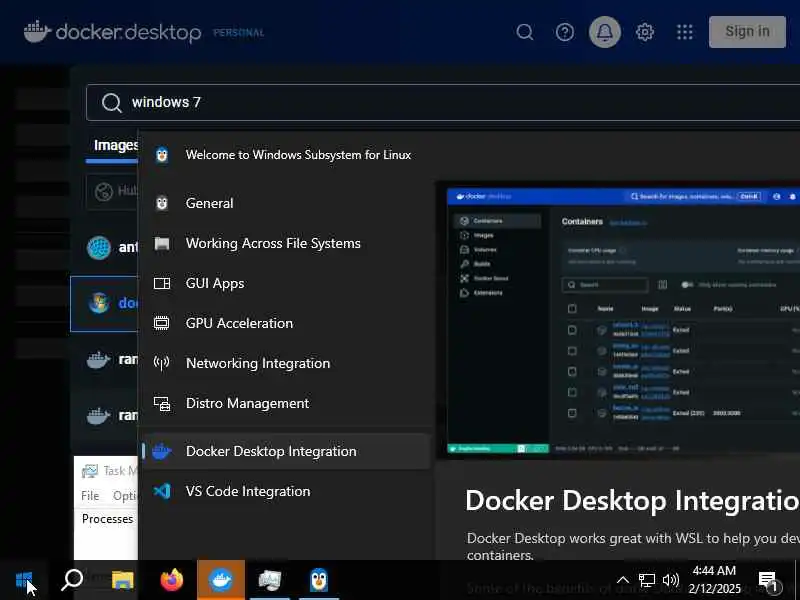Click the Docker Desktop logo in header
The height and width of the screenshot is (600, 800).
pyautogui.click(x=113, y=32)
